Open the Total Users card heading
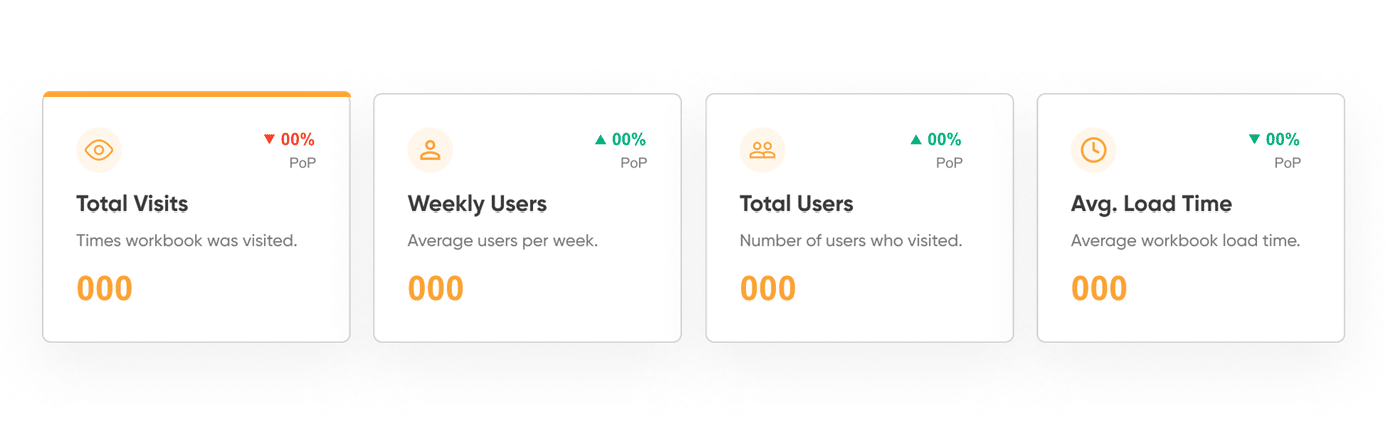Image resolution: width=1386 pixels, height=422 pixels. pos(796,204)
